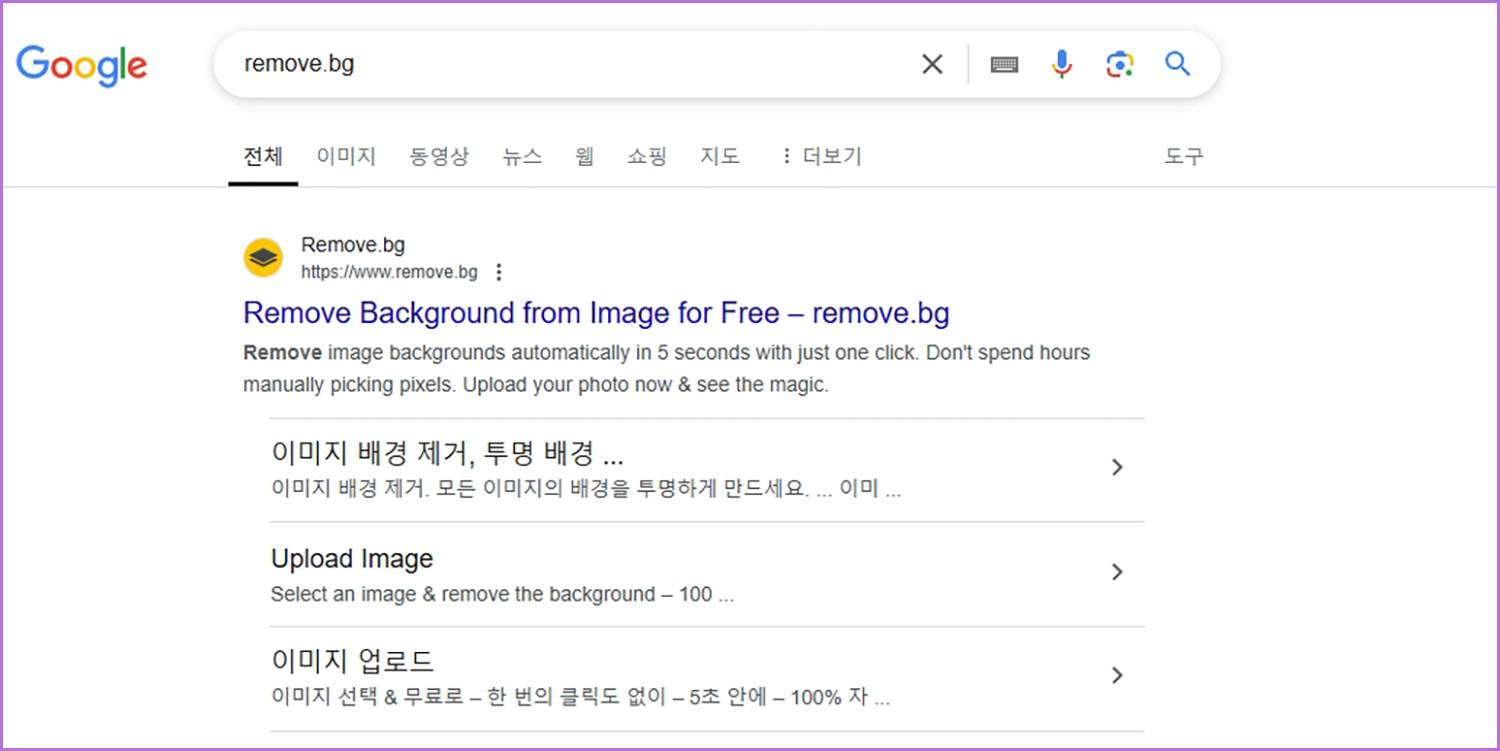Switch to the 웹 tab
Image resolution: width=1500 pixels, height=751 pixels.
584,156
